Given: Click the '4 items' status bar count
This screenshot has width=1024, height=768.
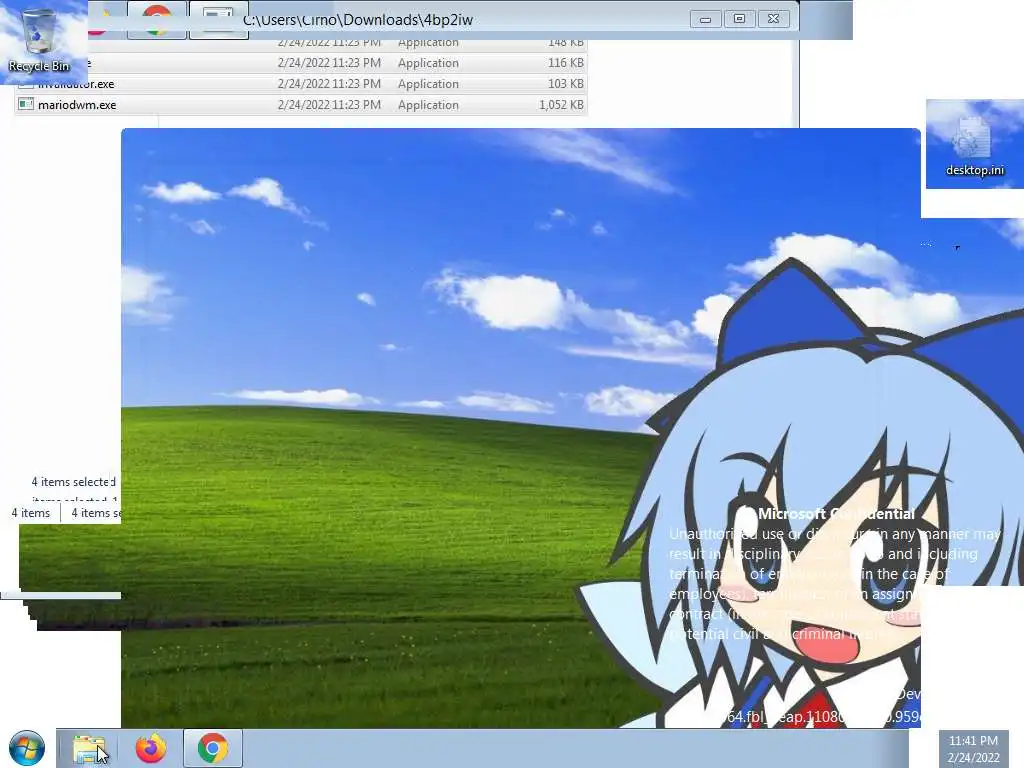Looking at the screenshot, I should pyautogui.click(x=31, y=513).
